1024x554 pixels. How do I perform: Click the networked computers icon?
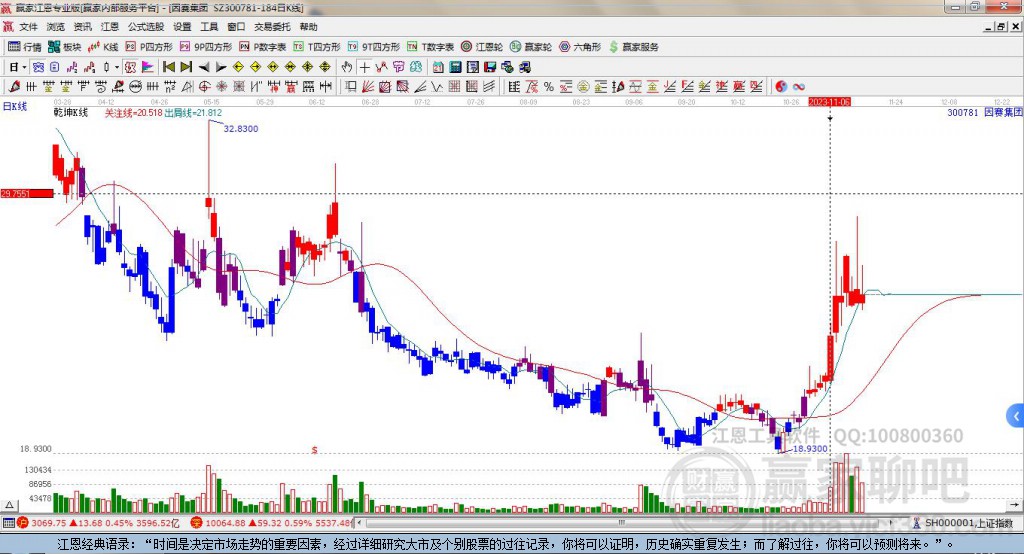(526, 67)
